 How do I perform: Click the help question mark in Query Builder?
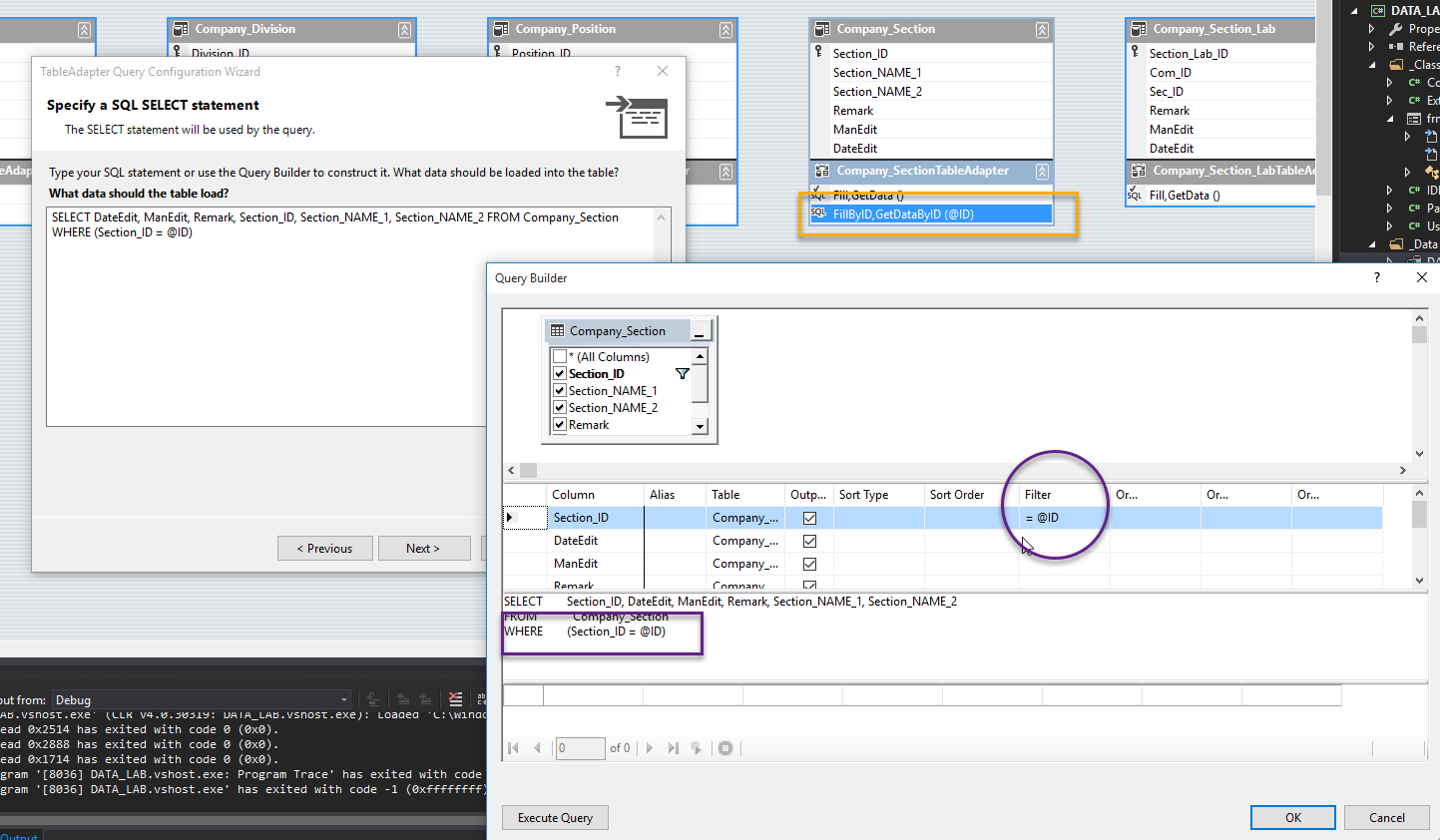pyautogui.click(x=1377, y=278)
